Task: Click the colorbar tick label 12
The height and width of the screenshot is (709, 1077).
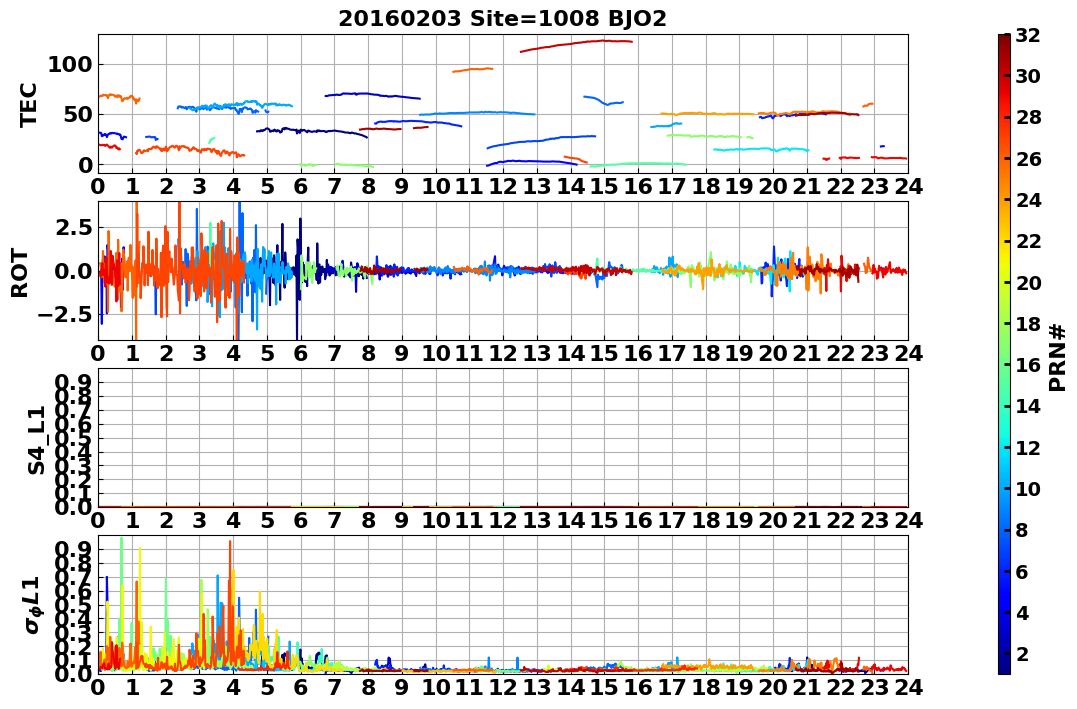Action: pyautogui.click(x=1028, y=448)
